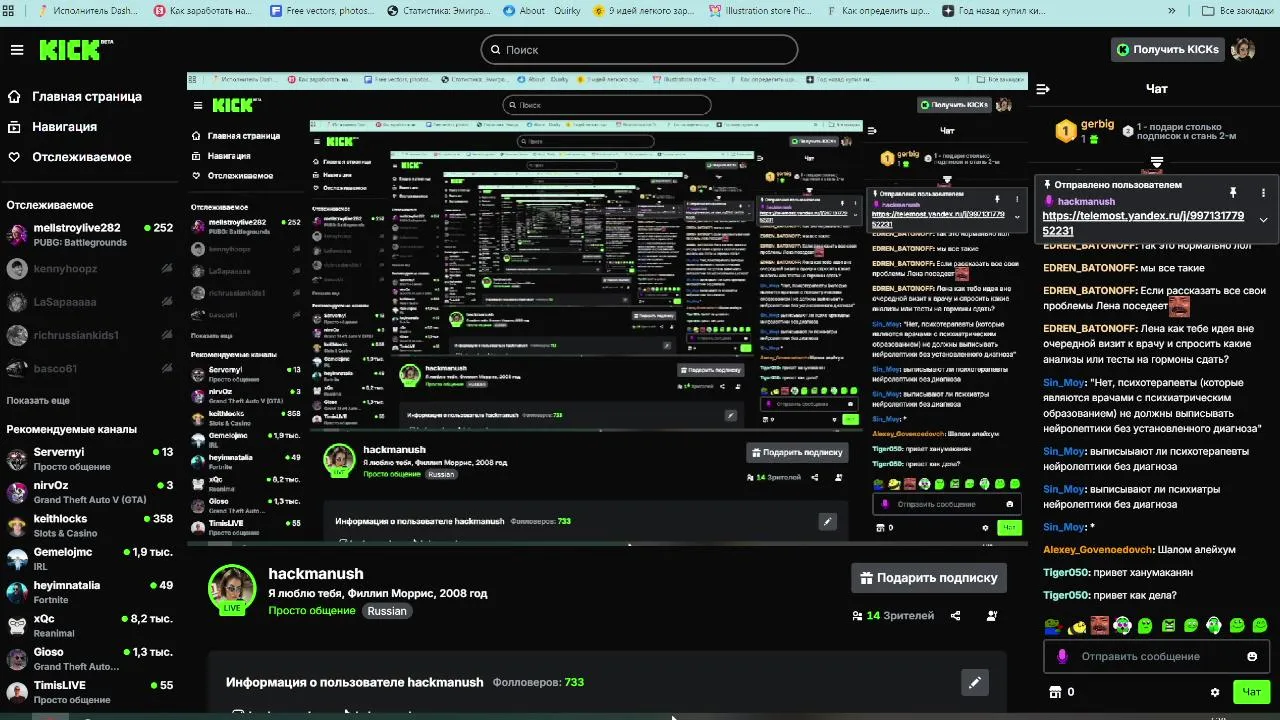Open the chat settings gear icon
The height and width of the screenshot is (720, 1280).
coord(1215,692)
